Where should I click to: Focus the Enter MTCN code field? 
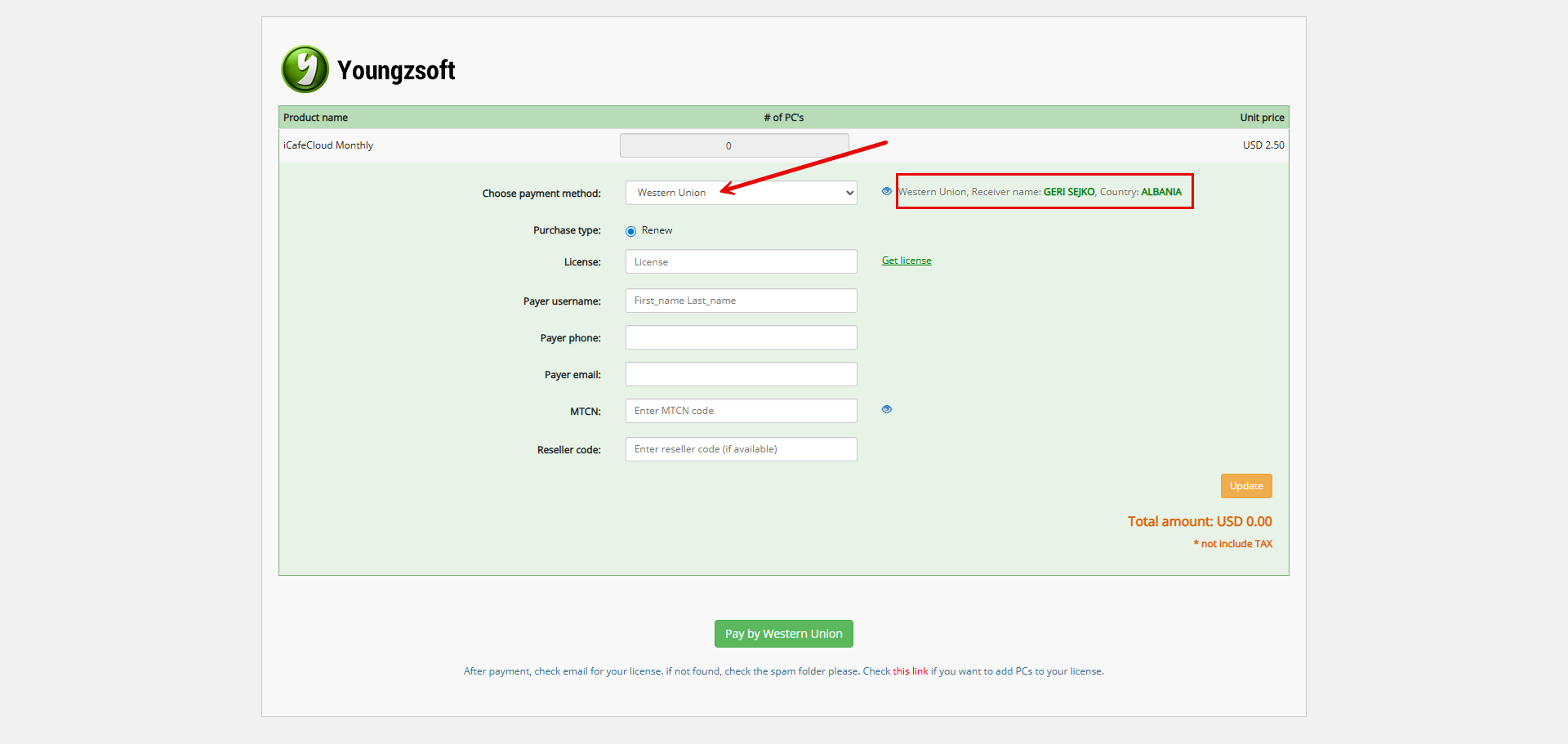(x=741, y=411)
